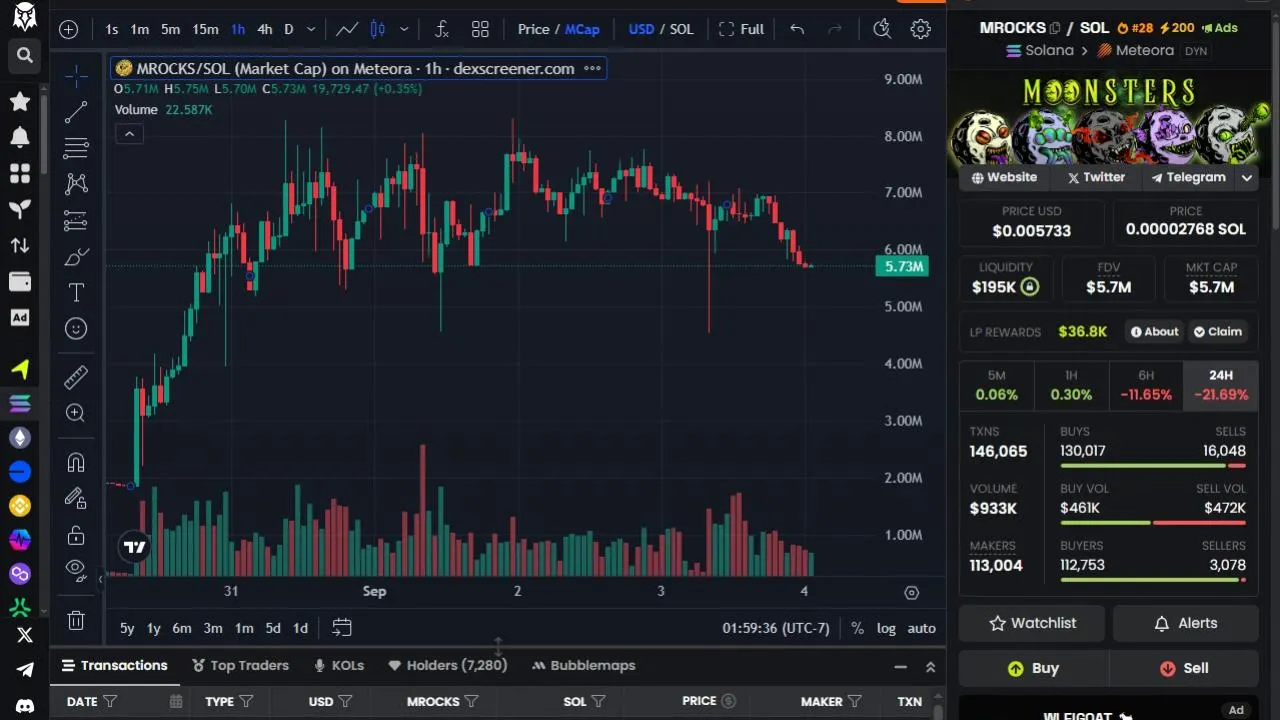
Task: Select the text annotation tool
Action: tap(76, 293)
